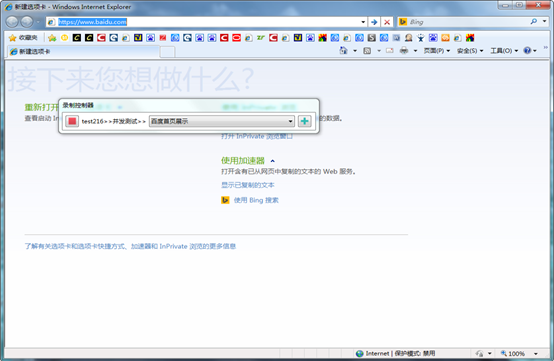The height and width of the screenshot is (361, 554).
Task: Click the red stop recording button
Action: 72,121
